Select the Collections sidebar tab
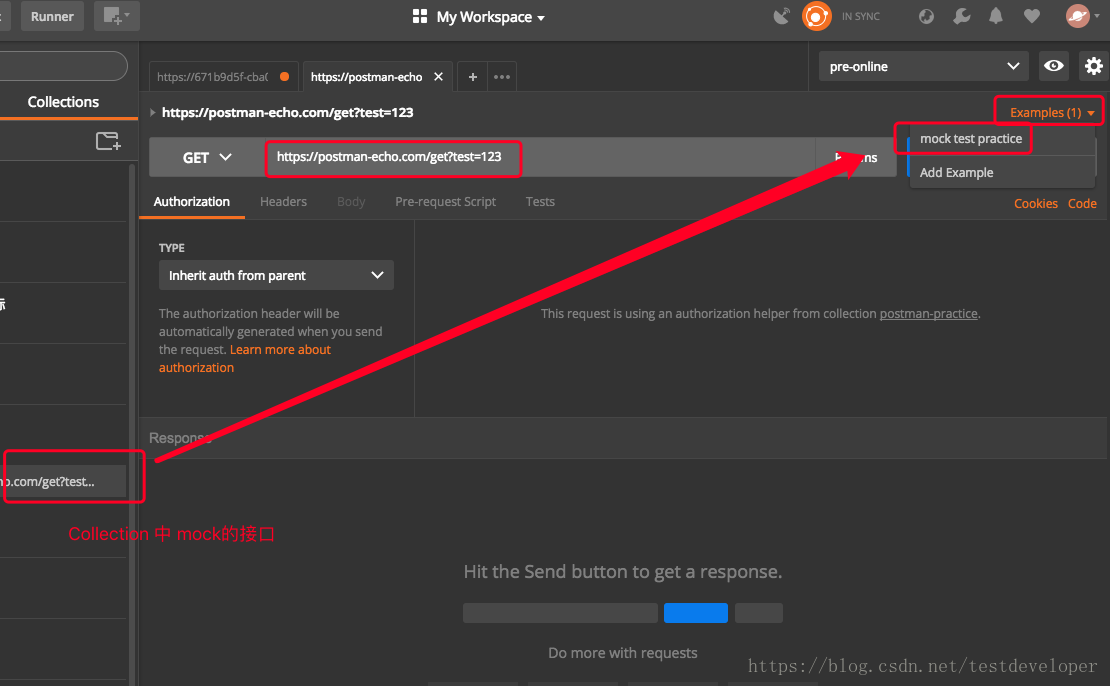 point(63,102)
